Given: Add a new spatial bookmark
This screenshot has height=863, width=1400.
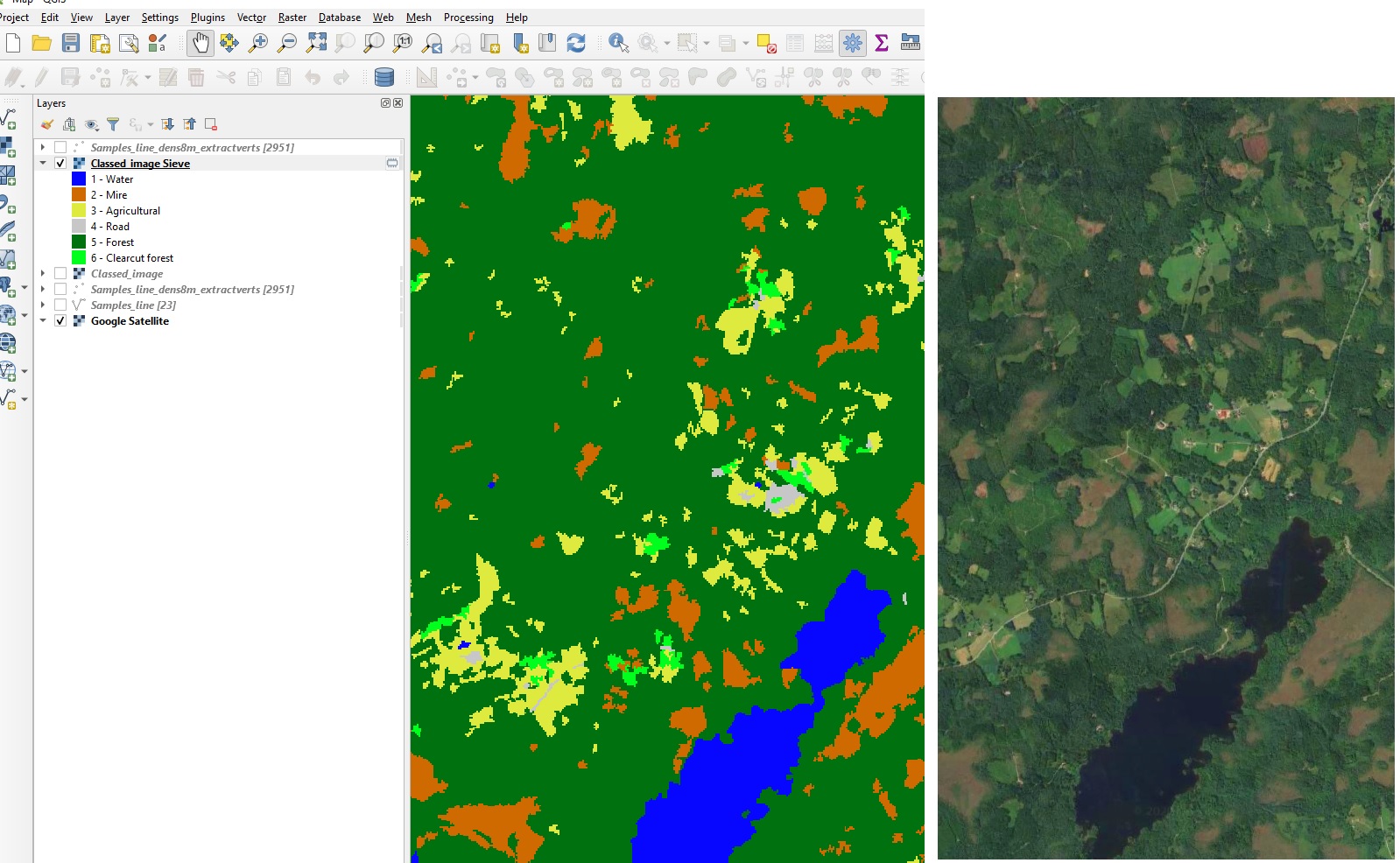Looking at the screenshot, I should pyautogui.click(x=520, y=43).
